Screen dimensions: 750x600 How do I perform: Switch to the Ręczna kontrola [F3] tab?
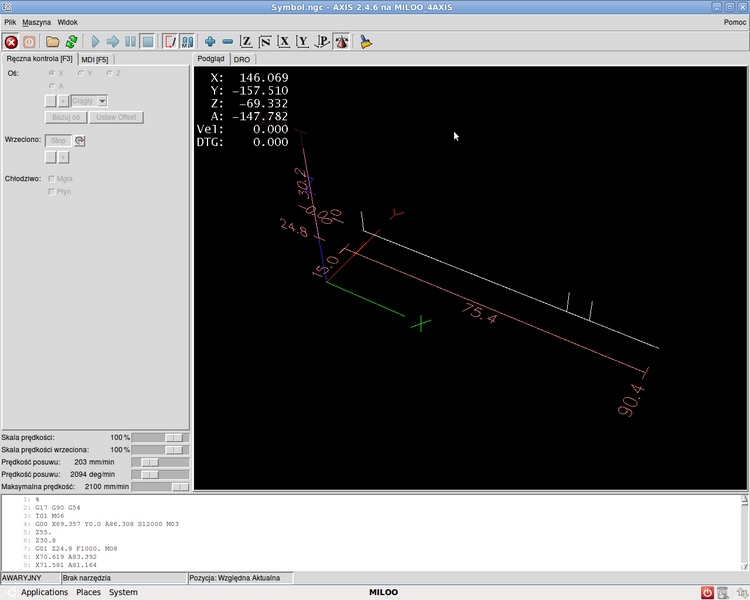[x=39, y=59]
